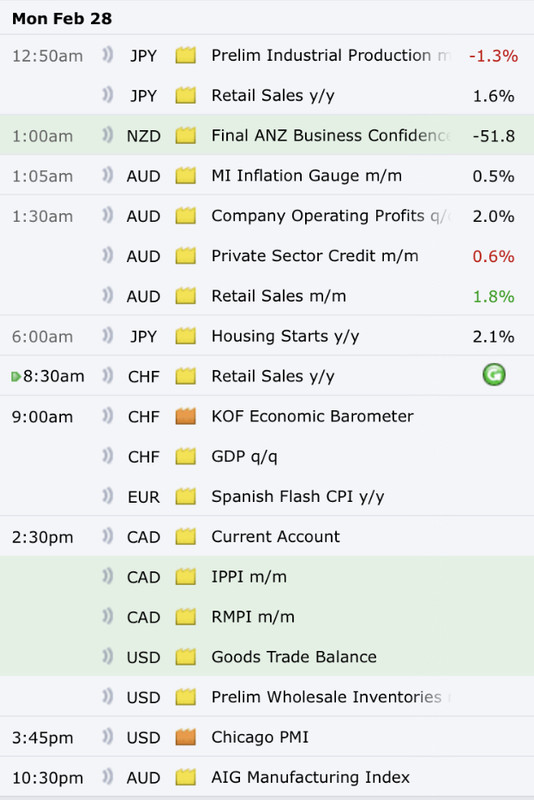Click the green arrow marker beside 8:30am
This screenshot has width=534, height=800.
(16, 377)
